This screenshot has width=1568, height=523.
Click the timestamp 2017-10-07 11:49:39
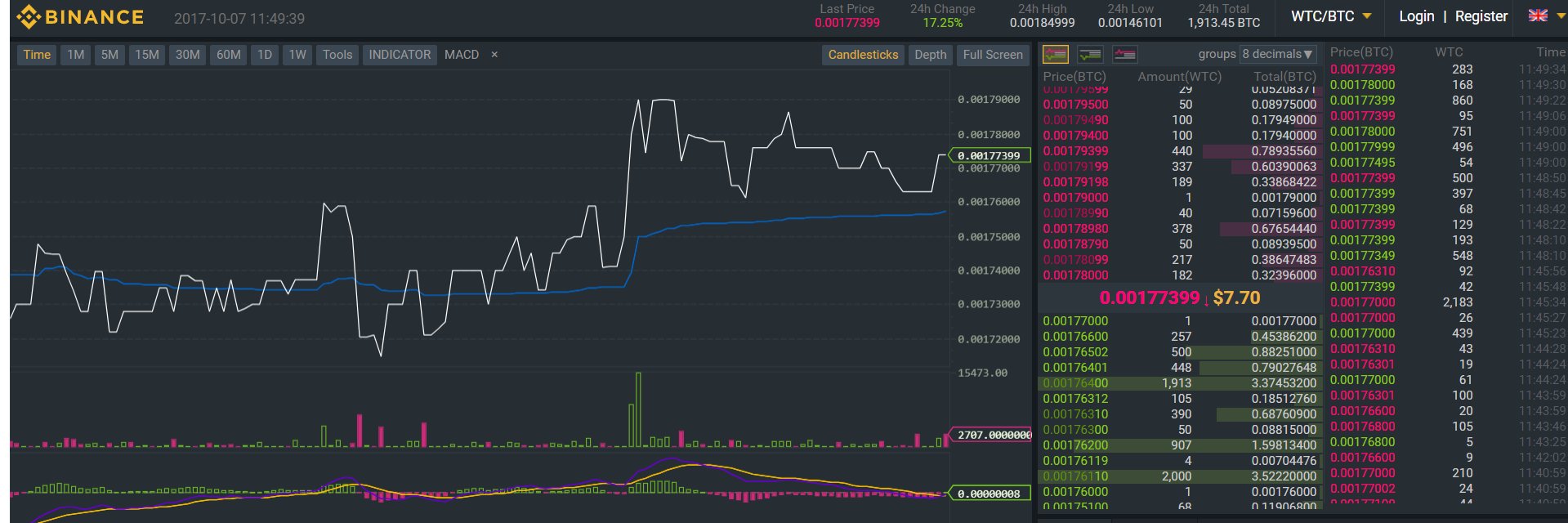239,18
